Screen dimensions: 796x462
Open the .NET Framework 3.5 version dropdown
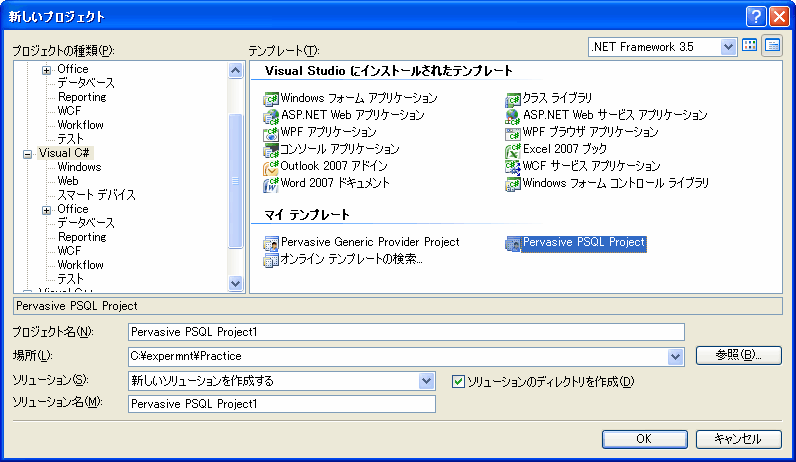(x=729, y=46)
